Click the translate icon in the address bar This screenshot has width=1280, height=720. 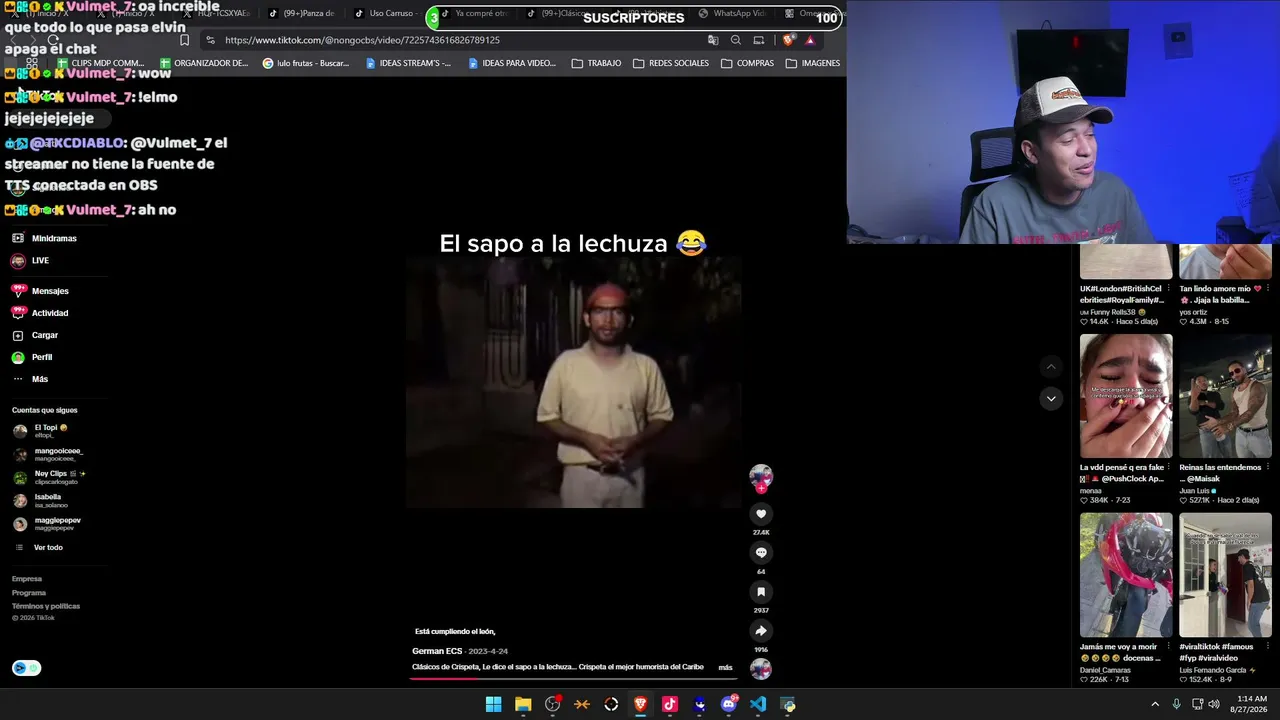coord(713,40)
